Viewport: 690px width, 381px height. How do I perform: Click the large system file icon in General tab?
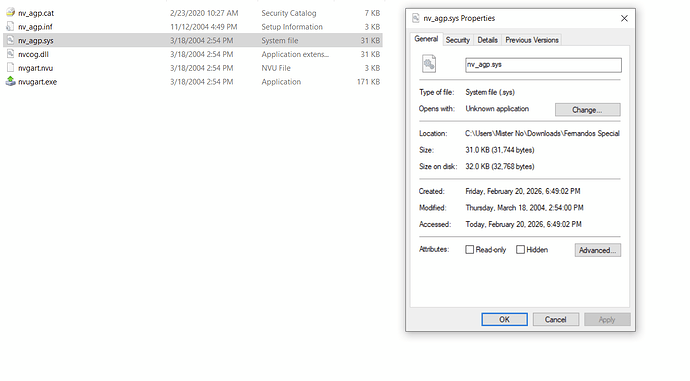point(429,64)
